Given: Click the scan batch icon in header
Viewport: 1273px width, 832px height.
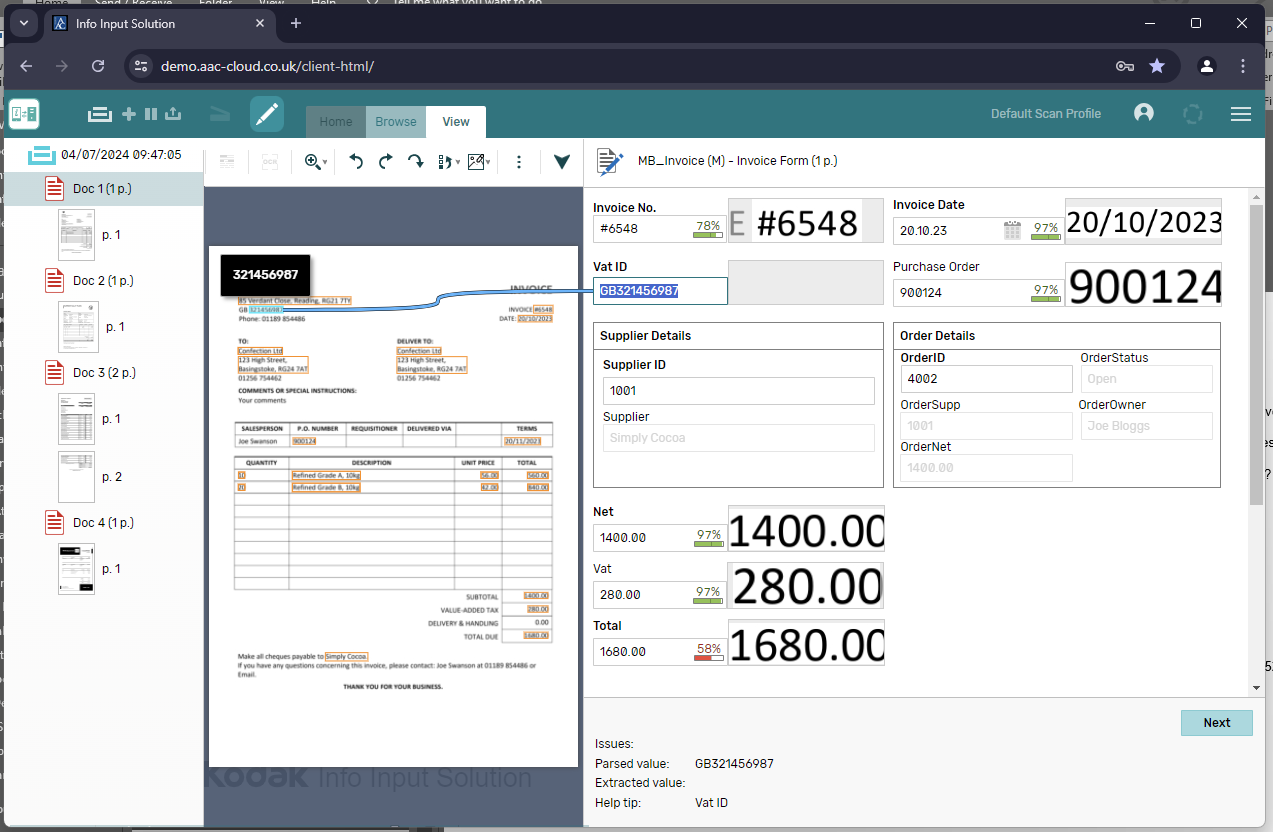Looking at the screenshot, I should [x=100, y=114].
